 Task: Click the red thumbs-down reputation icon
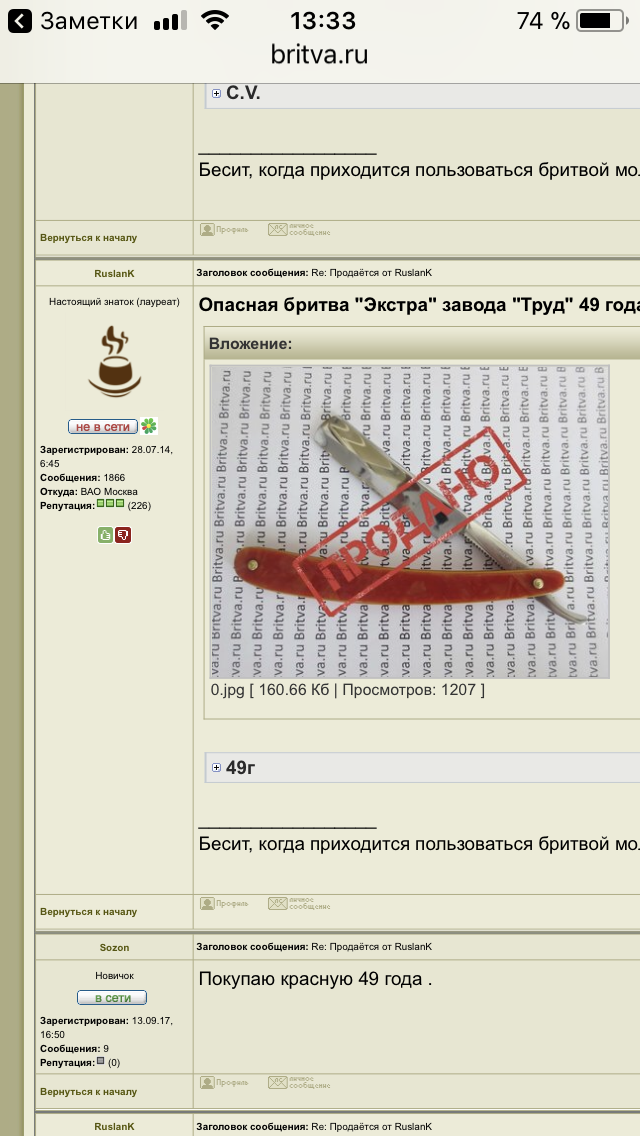(123, 535)
